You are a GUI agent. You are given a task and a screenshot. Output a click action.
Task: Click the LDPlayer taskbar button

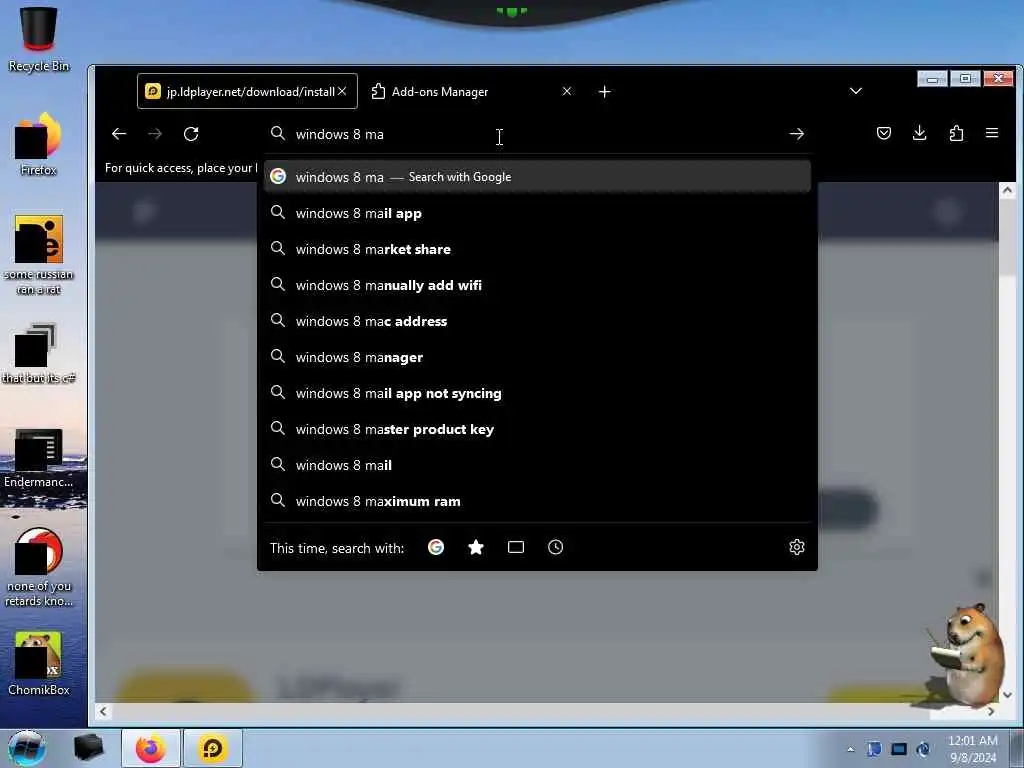[x=213, y=748]
